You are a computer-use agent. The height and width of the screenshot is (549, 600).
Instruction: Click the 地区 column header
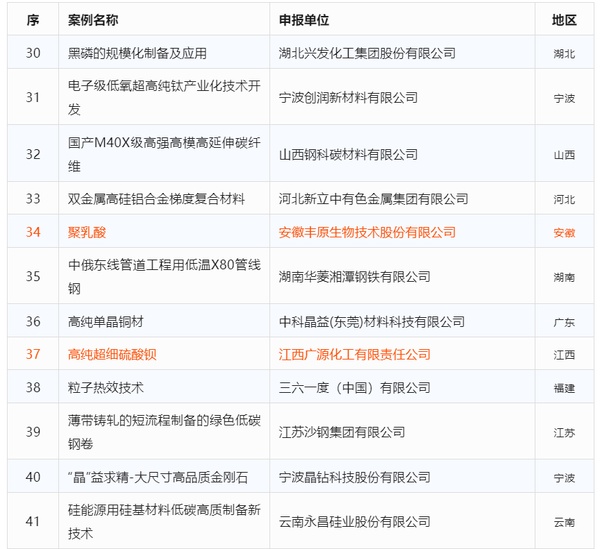(x=564, y=20)
